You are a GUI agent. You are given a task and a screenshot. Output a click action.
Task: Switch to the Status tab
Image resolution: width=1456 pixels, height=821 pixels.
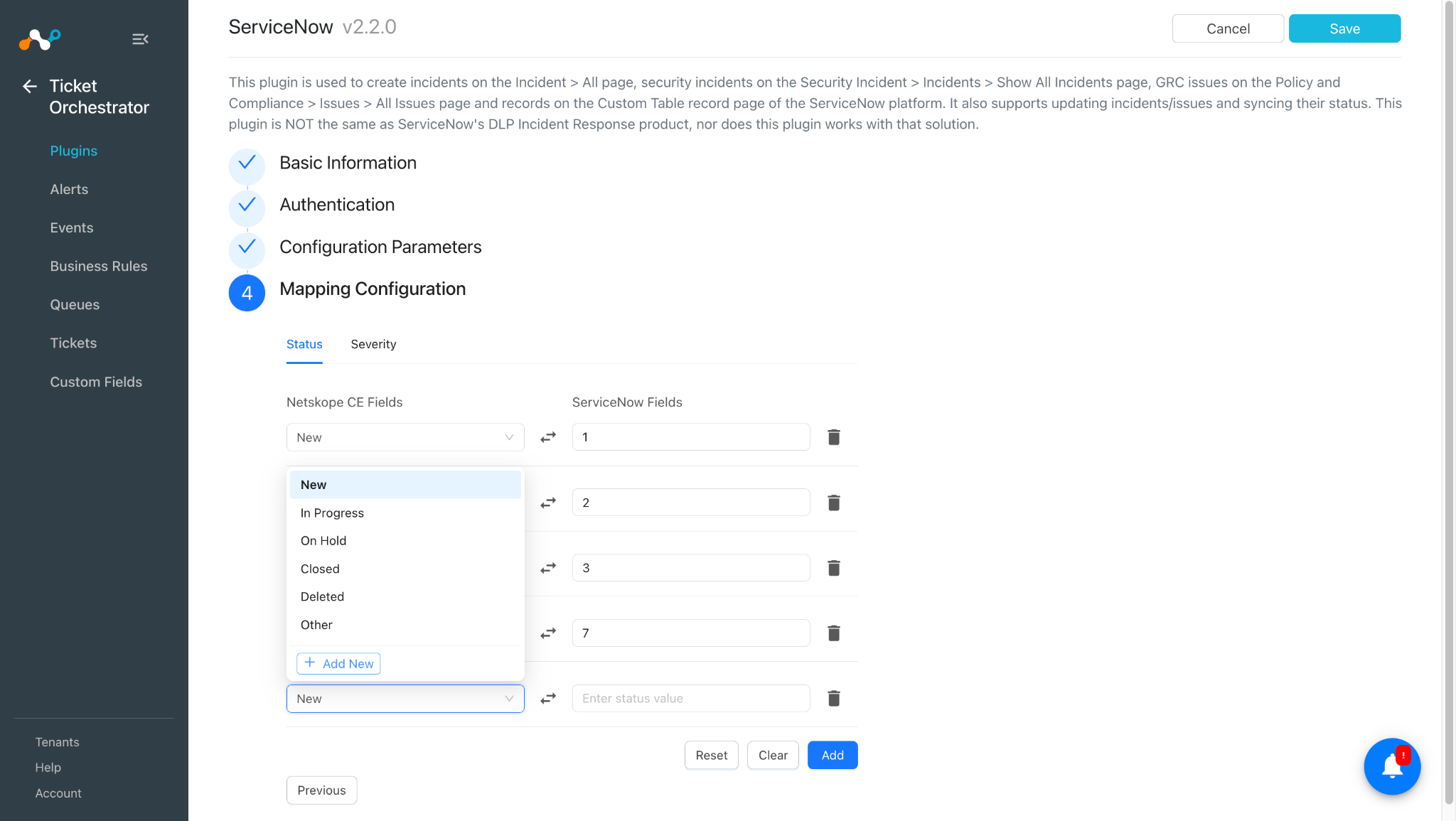[304, 344]
